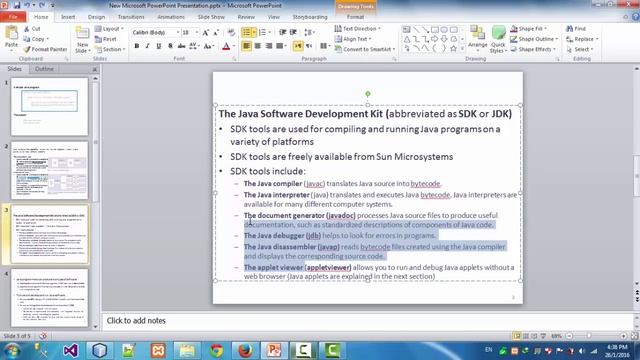The image size is (640, 360).
Task: Switch to Slide Sorter view in status bar
Action: 526,336
